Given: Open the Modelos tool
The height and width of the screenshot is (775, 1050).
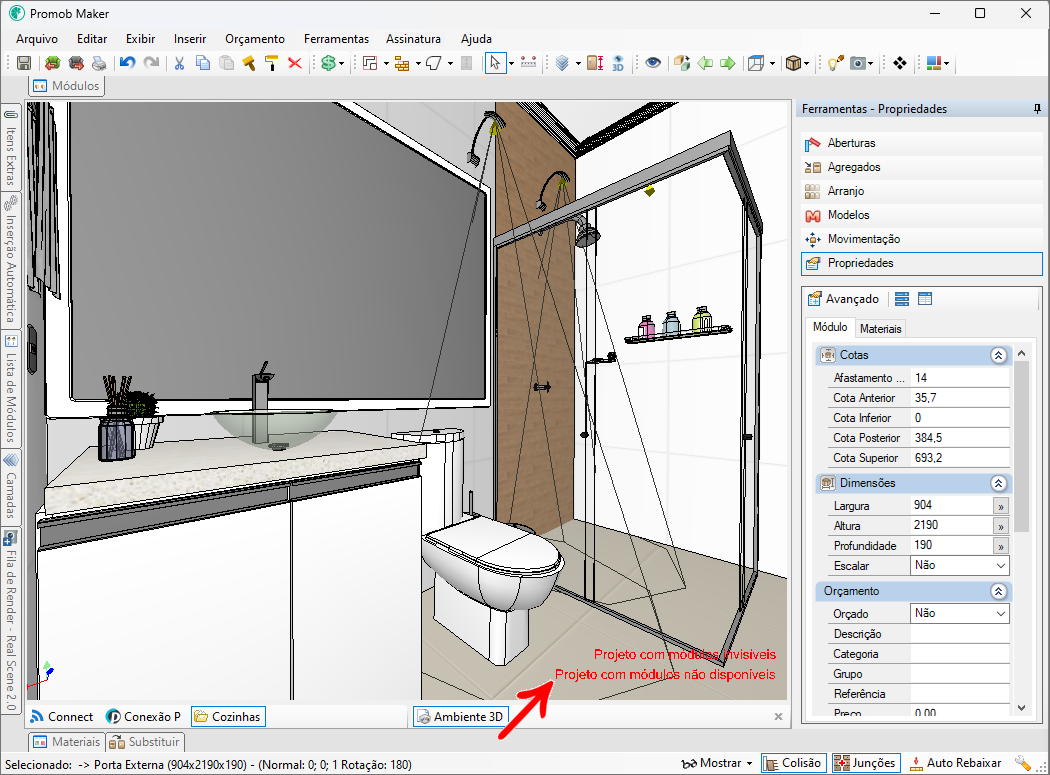Looking at the screenshot, I should [x=921, y=215].
